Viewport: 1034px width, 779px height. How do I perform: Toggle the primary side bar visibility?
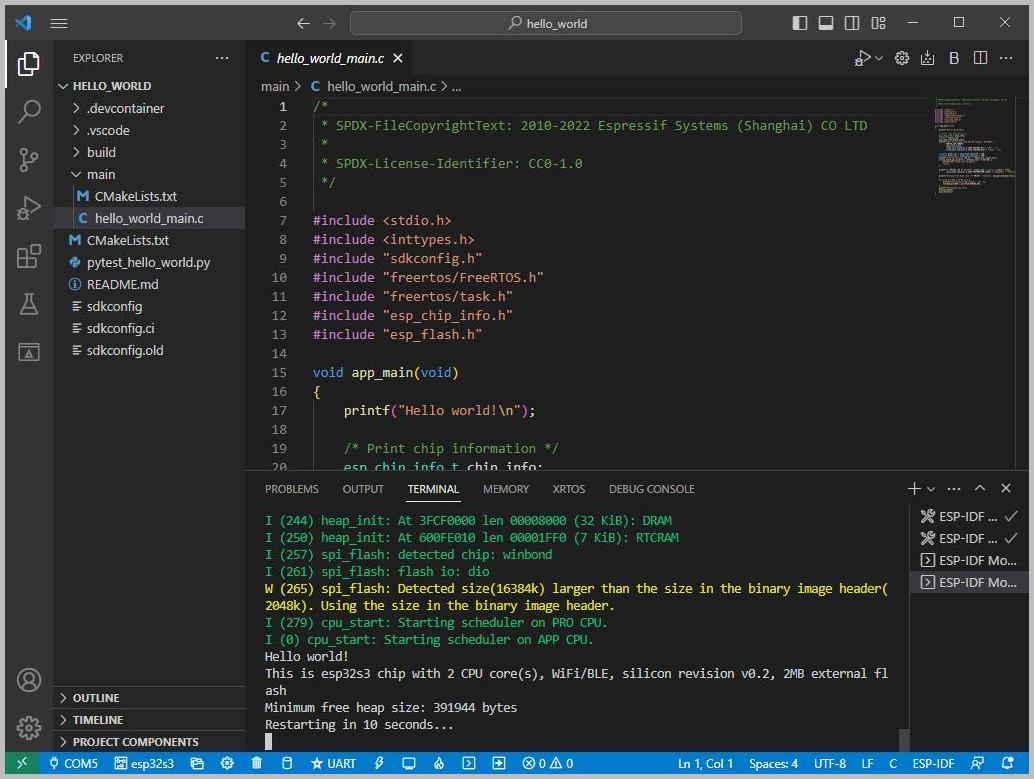(800, 23)
